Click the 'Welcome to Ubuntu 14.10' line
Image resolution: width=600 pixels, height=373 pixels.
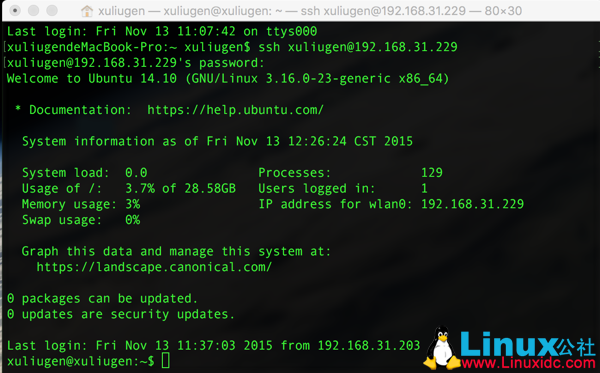pyautogui.click(x=228, y=79)
